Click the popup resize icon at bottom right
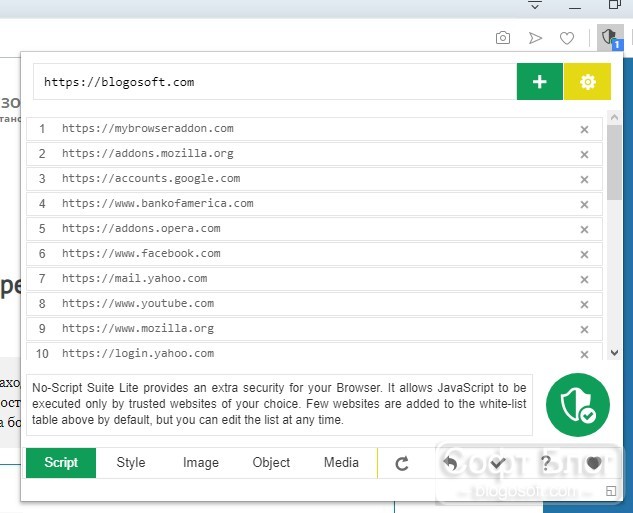 point(611,491)
